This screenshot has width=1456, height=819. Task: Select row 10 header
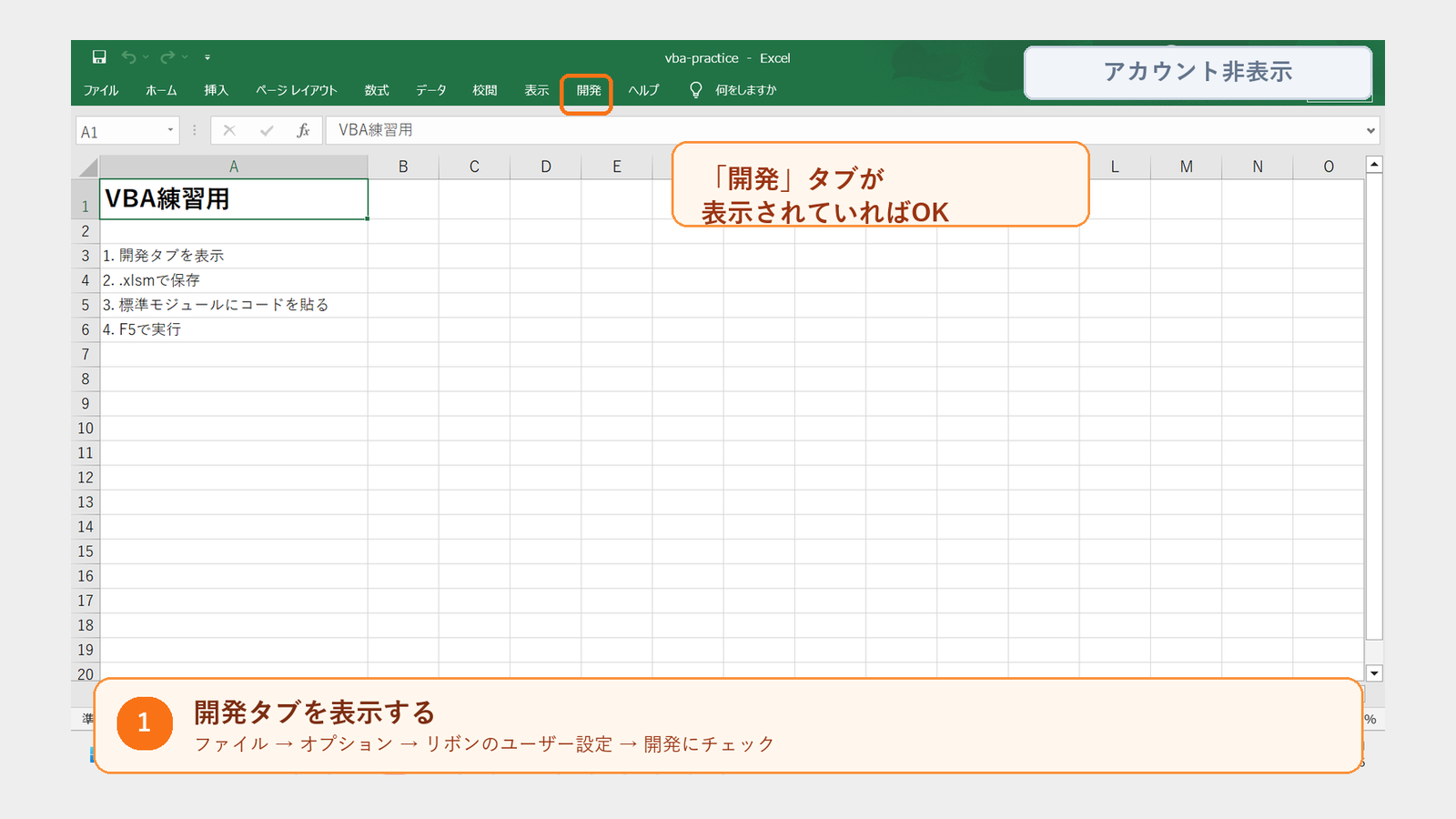click(x=86, y=428)
